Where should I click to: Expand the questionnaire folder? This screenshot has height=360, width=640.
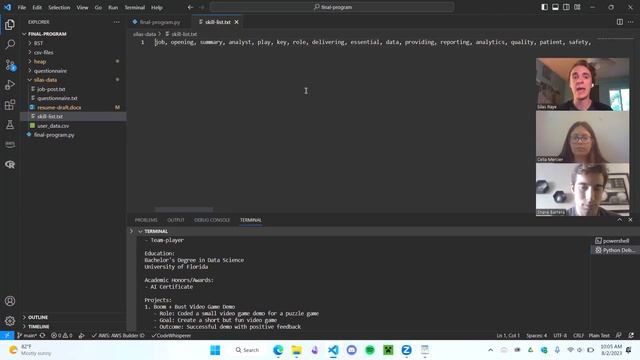[x=50, y=71]
